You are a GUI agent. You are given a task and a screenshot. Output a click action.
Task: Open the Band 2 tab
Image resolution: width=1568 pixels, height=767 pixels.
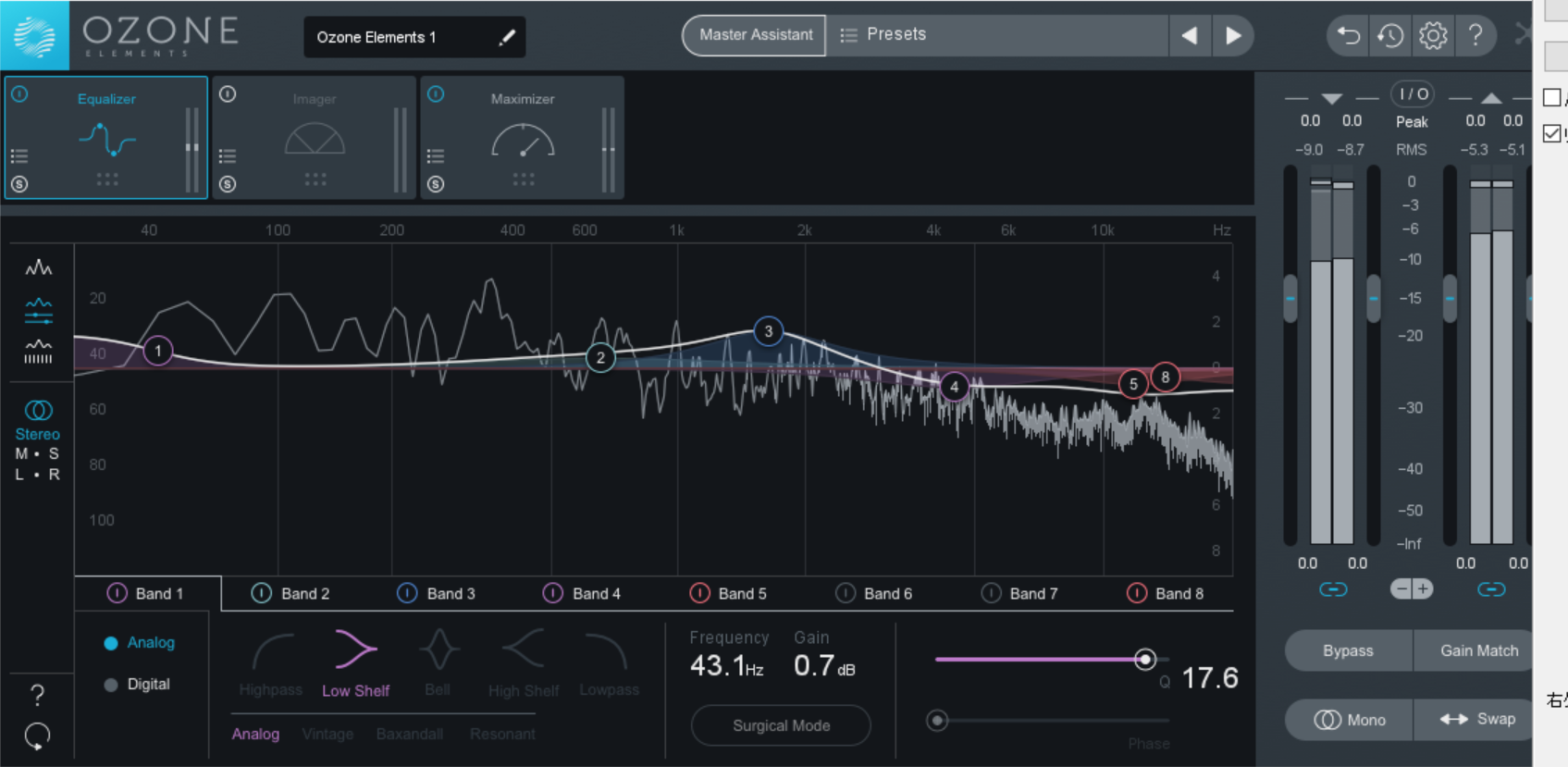tap(292, 594)
